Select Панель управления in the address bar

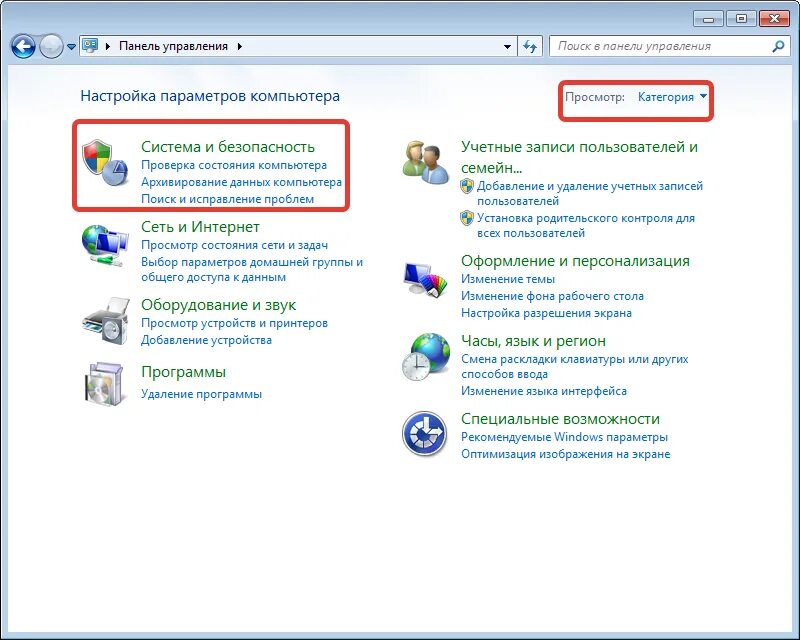[x=173, y=46]
